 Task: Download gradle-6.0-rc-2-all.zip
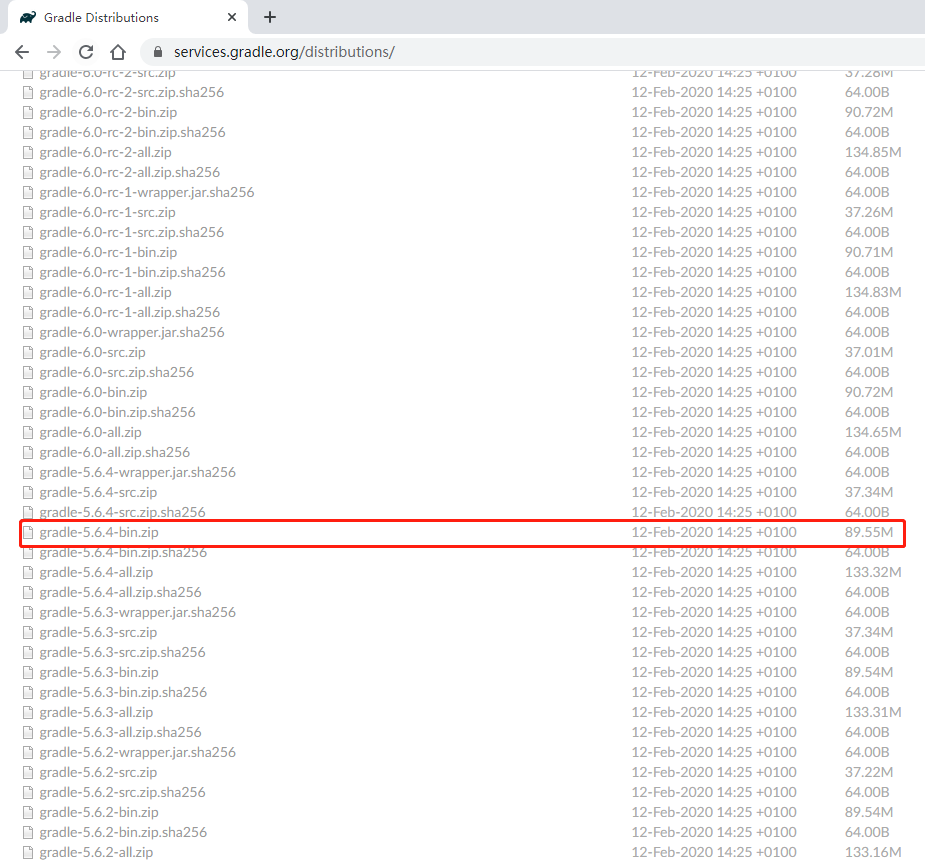click(x=105, y=152)
